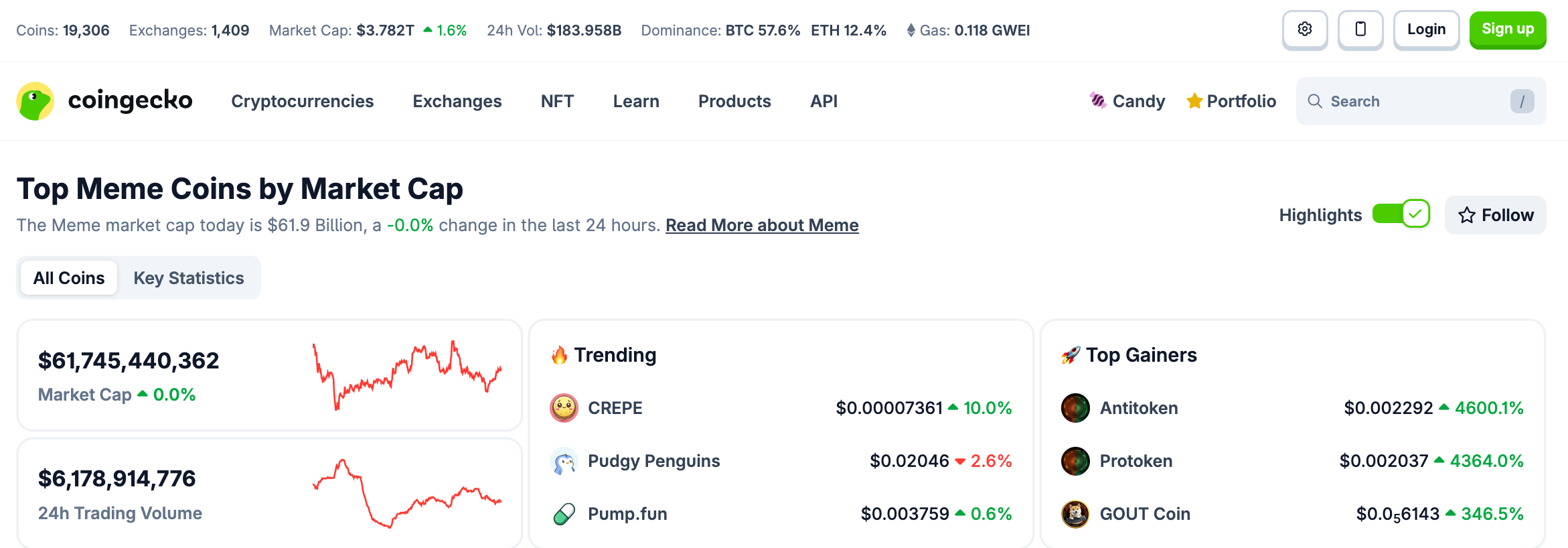Click the Antitoken coin icon
Screen dimensions: 1568x548
[1075, 408]
